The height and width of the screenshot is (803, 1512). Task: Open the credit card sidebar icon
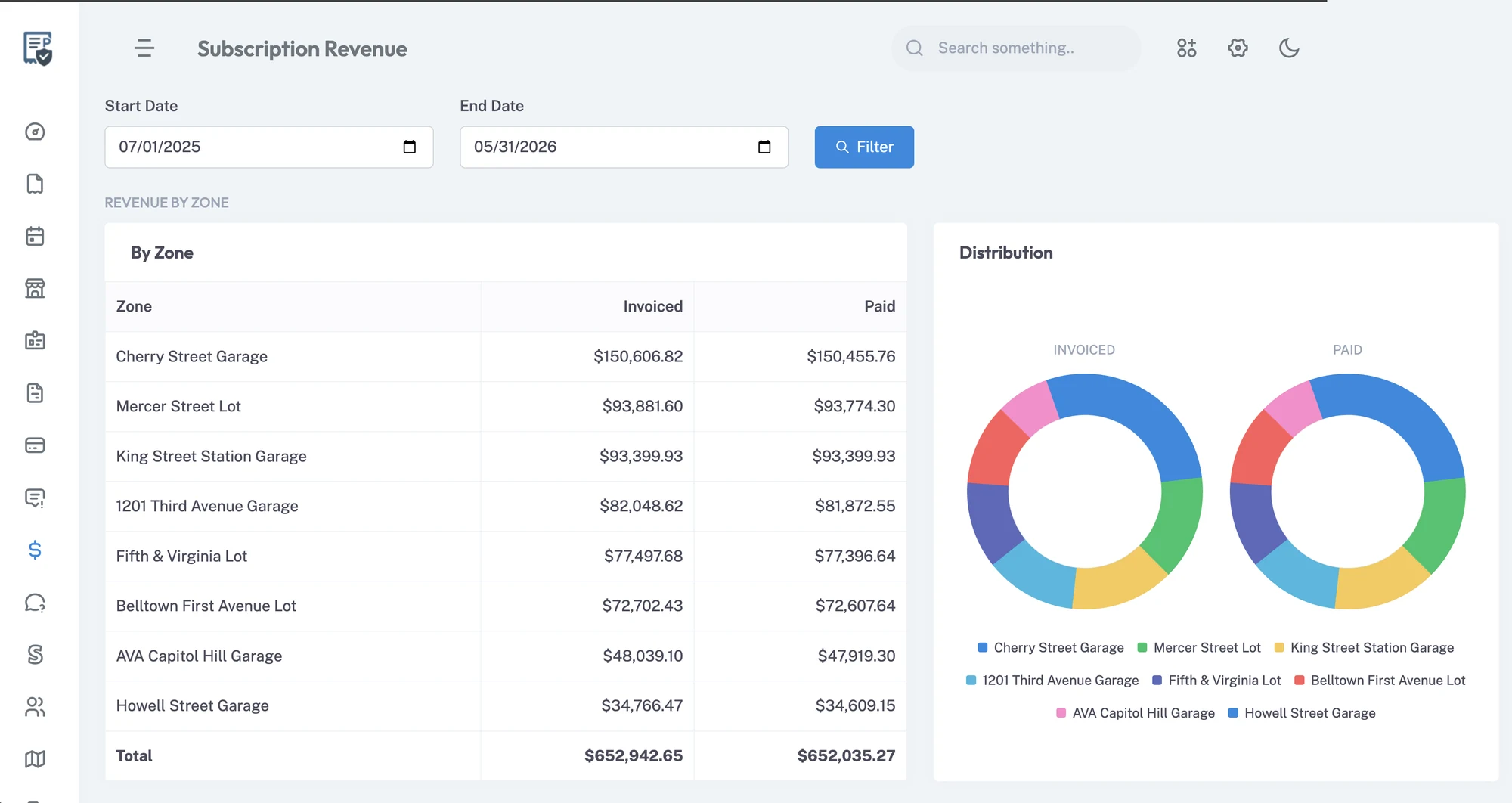click(x=35, y=445)
